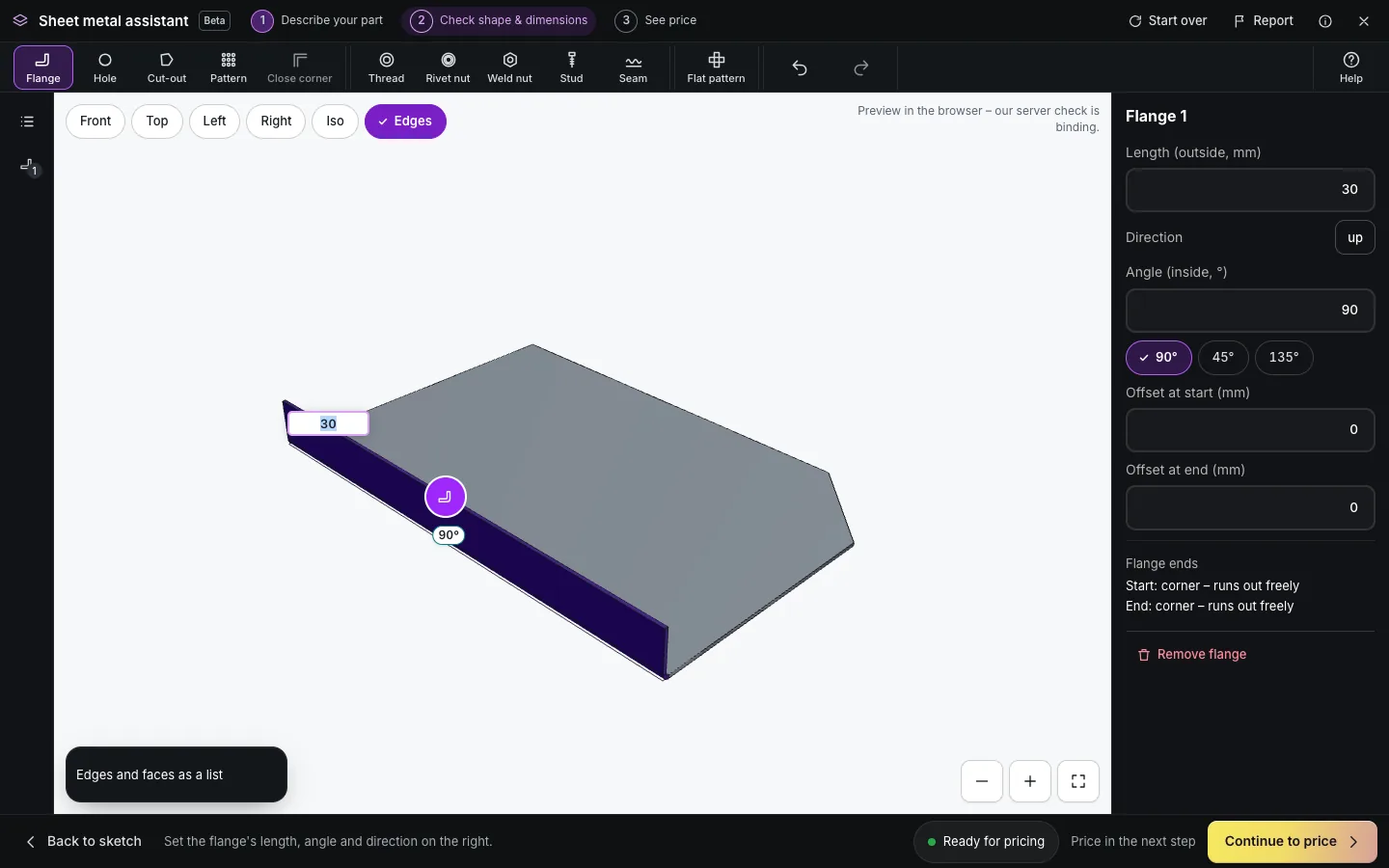This screenshot has height=868, width=1389.
Task: Select the Flange tool
Action: [43, 68]
